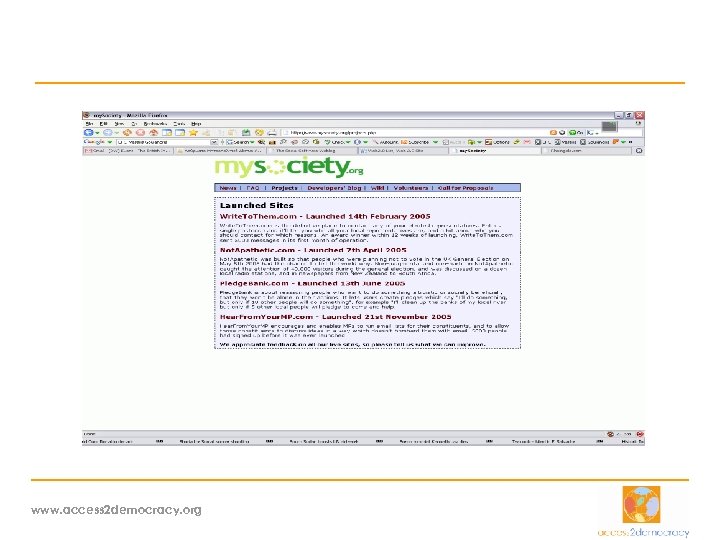The image size is (720, 540).
Task: Expand the Check spelling dropdown
Action: pos(348,142)
